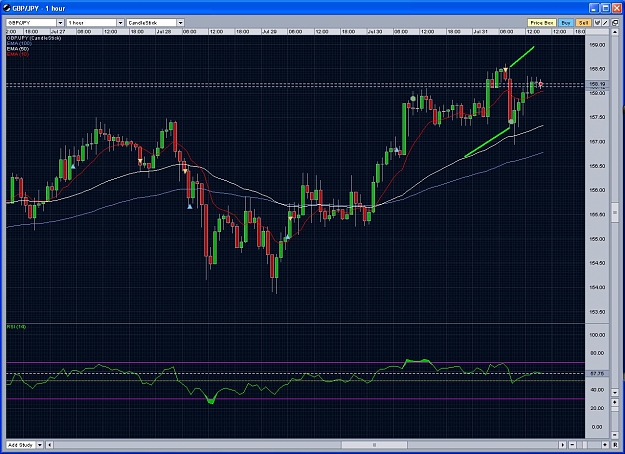
Task: Click the 155.00 price axis label
Action: tap(597, 239)
